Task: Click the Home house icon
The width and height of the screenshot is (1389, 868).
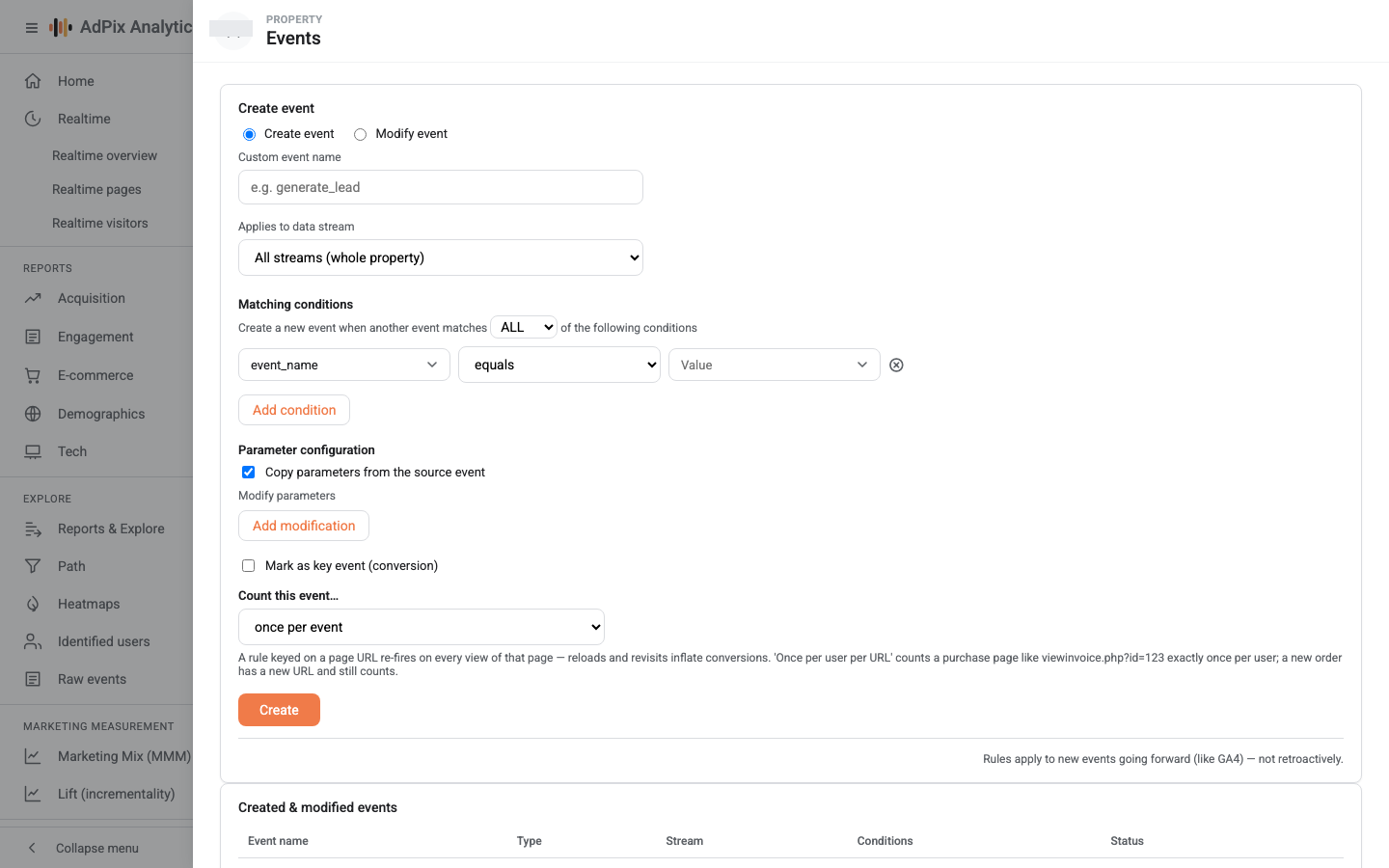Action: click(x=33, y=81)
